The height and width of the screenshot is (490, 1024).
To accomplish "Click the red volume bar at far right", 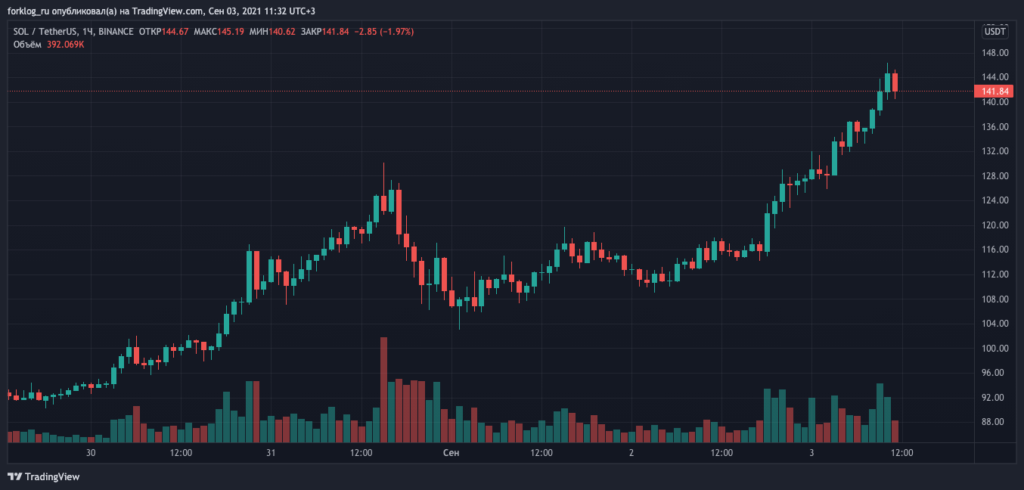I will [895, 431].
